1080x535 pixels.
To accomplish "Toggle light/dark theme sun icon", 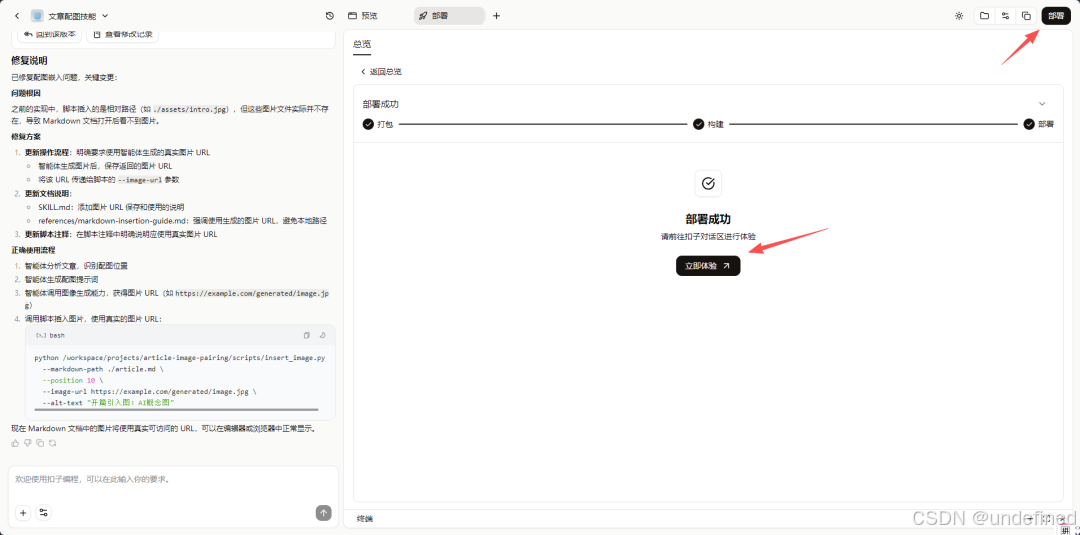I will pyautogui.click(x=959, y=16).
